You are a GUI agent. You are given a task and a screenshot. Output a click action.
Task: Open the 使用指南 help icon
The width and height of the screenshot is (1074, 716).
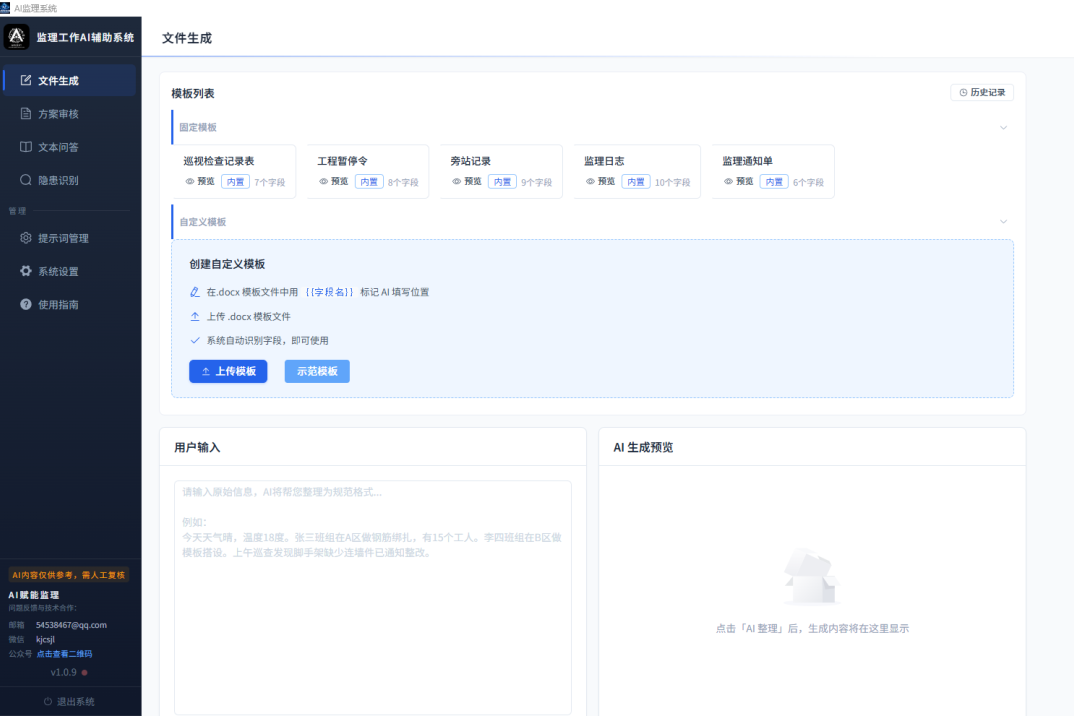click(x=26, y=304)
